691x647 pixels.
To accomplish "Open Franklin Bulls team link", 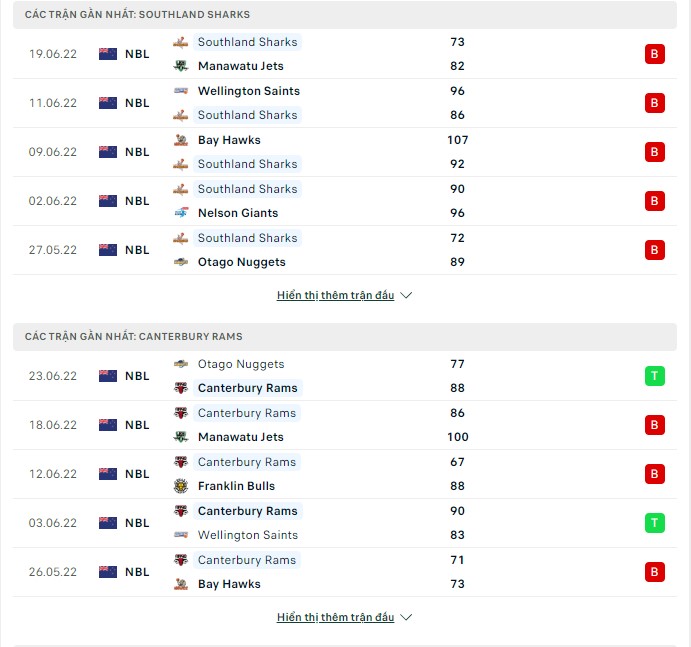I will click(x=236, y=486).
